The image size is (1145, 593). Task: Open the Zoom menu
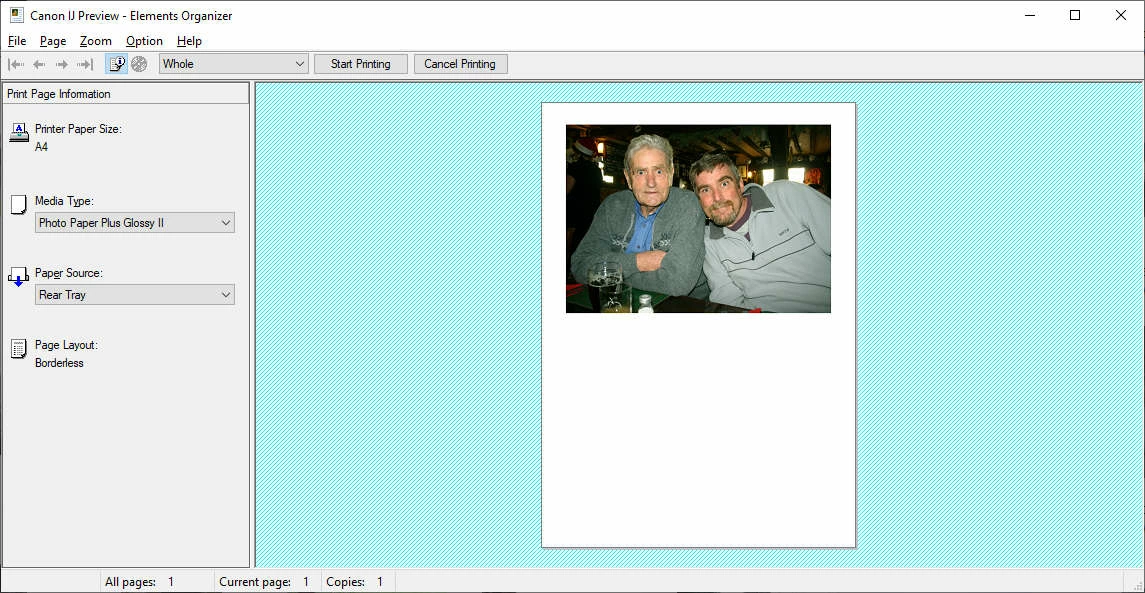click(96, 41)
